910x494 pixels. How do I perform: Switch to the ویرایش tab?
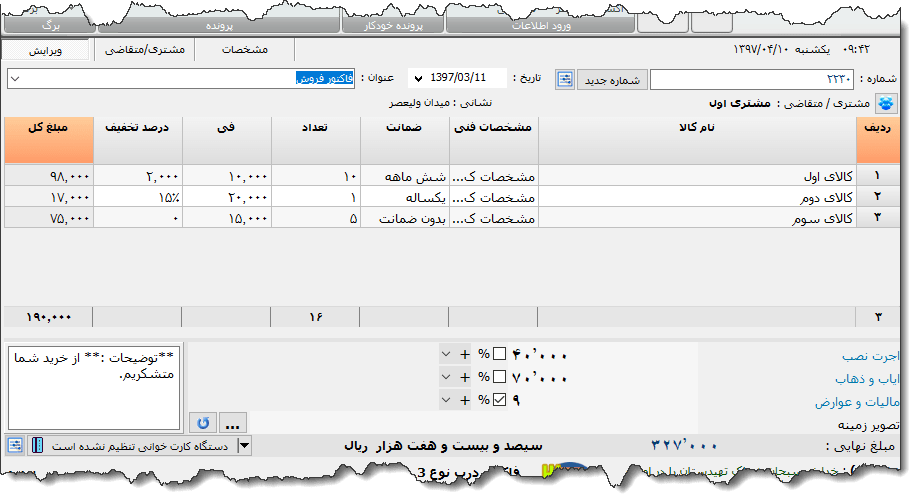click(45, 51)
